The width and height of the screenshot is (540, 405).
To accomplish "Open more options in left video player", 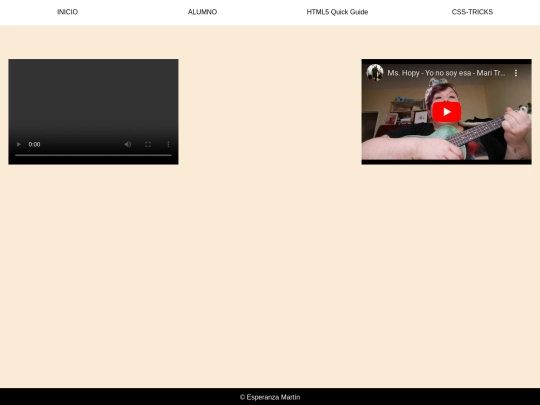I will click(x=168, y=144).
